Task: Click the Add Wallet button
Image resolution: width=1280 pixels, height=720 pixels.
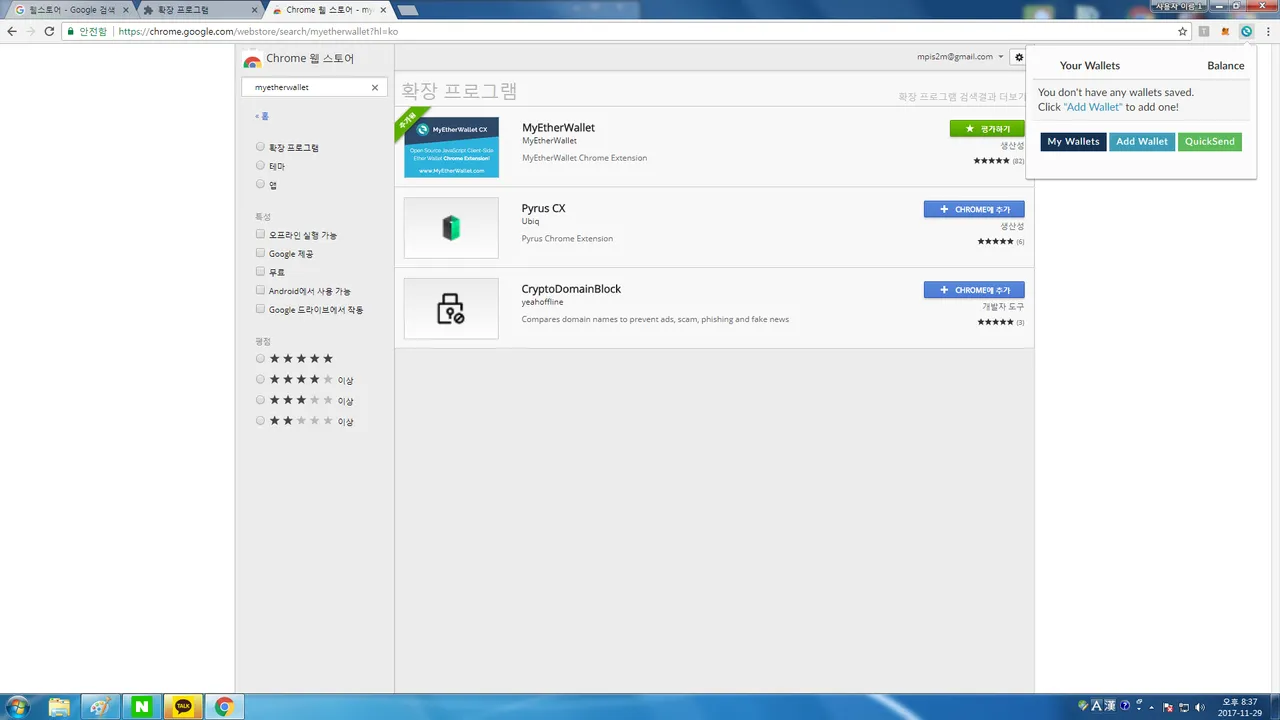Action: point(1142,142)
